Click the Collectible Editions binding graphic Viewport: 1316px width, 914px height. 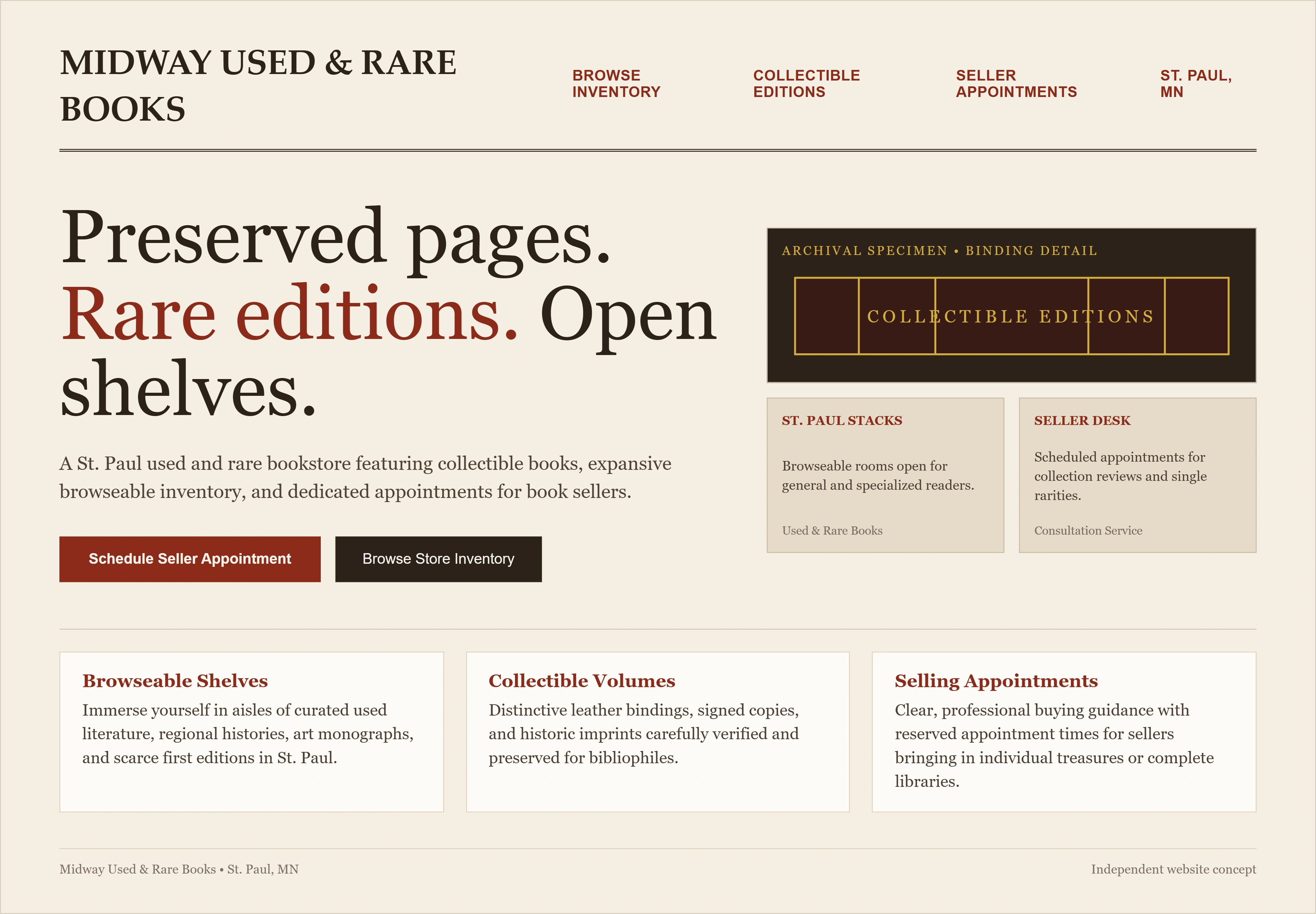(1011, 316)
